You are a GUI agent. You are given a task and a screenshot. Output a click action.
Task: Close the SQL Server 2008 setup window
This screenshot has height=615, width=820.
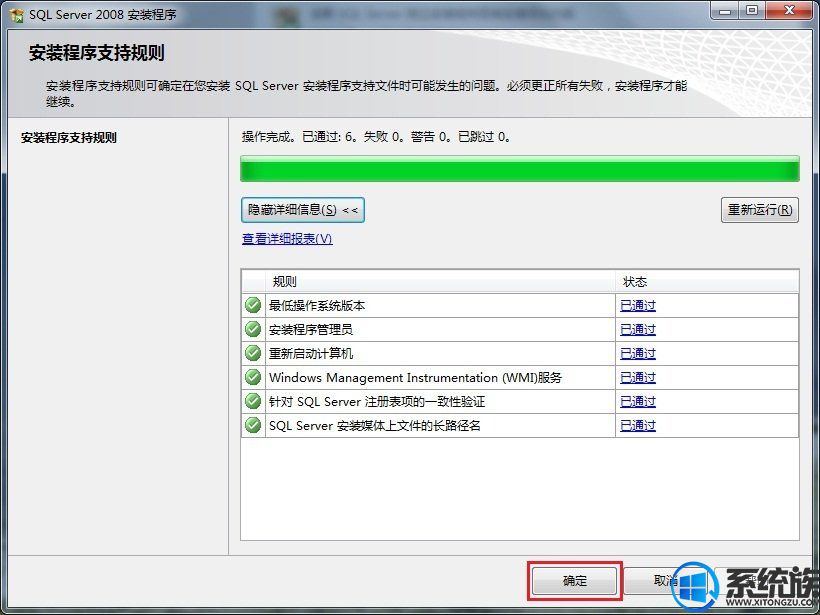tap(790, 10)
